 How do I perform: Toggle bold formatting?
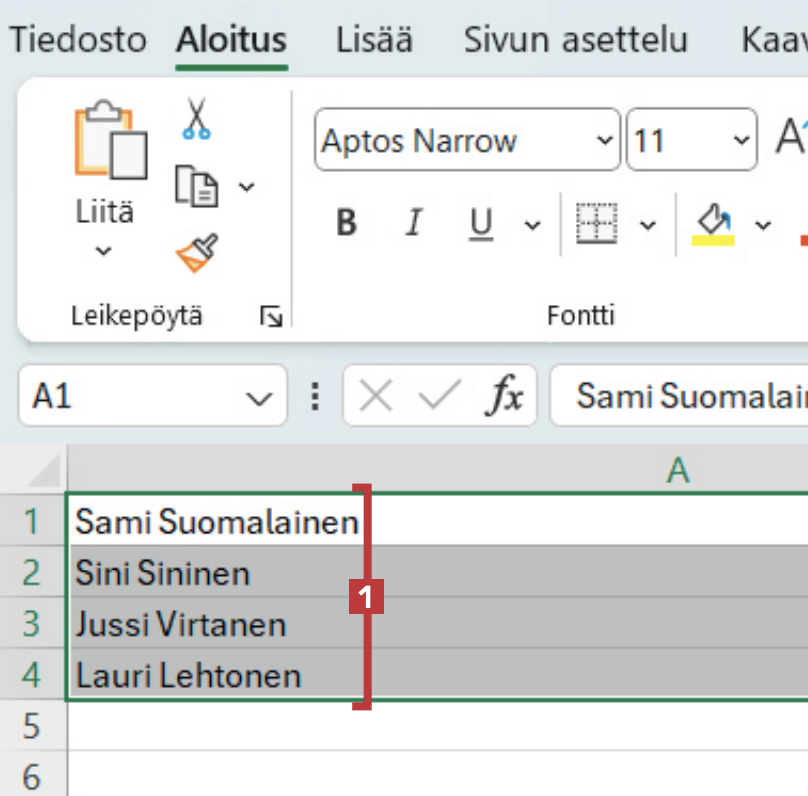(346, 223)
